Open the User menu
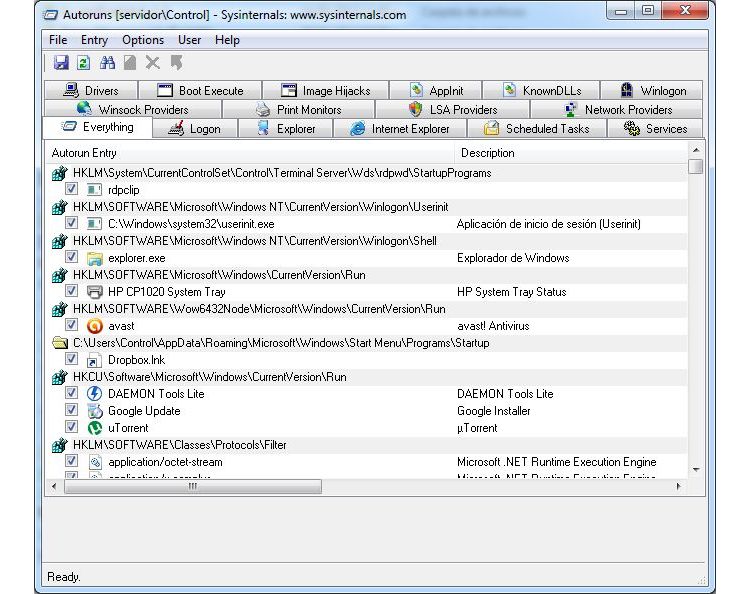This screenshot has width=750, height=594. (x=189, y=40)
